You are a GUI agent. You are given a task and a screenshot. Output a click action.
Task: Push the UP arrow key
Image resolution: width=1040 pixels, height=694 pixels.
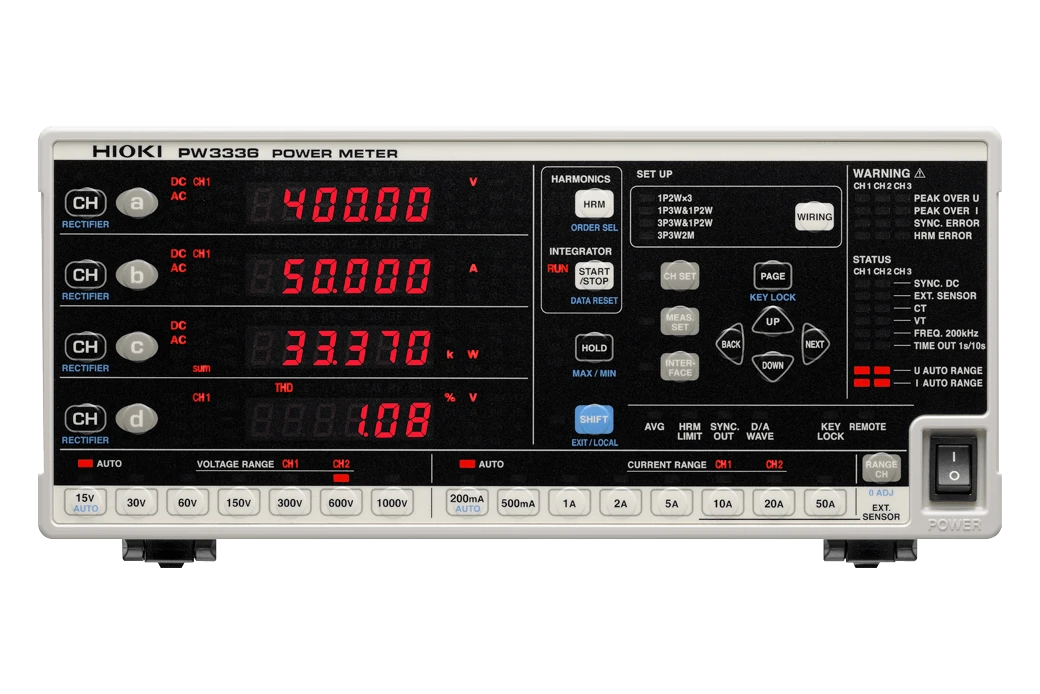pos(773,321)
